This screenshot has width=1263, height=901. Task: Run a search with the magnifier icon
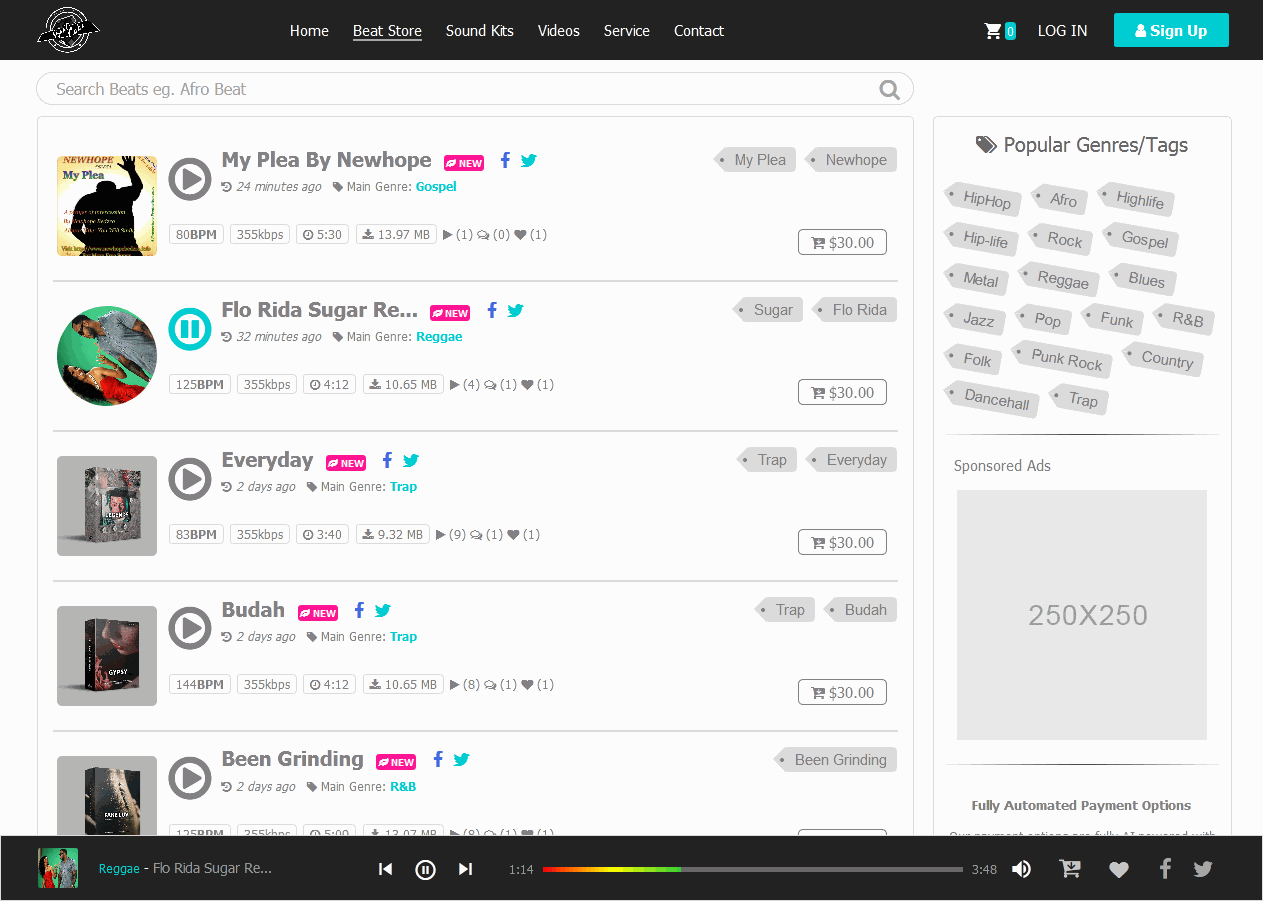pyautogui.click(x=889, y=89)
